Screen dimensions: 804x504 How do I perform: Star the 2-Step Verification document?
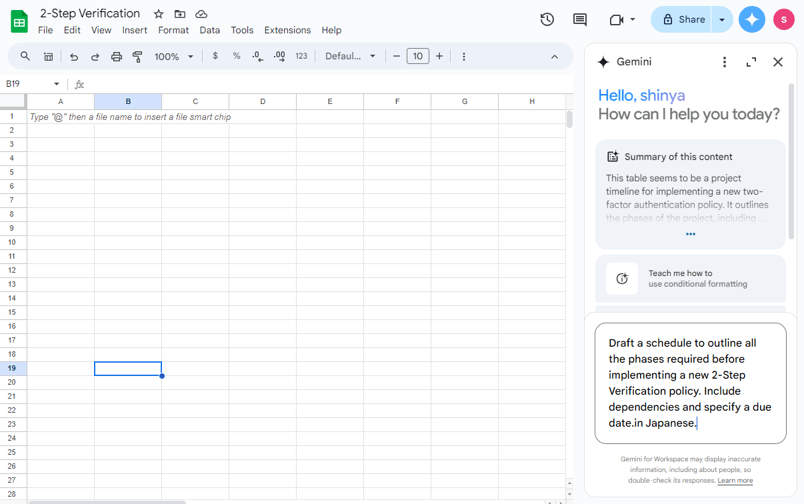pos(158,14)
